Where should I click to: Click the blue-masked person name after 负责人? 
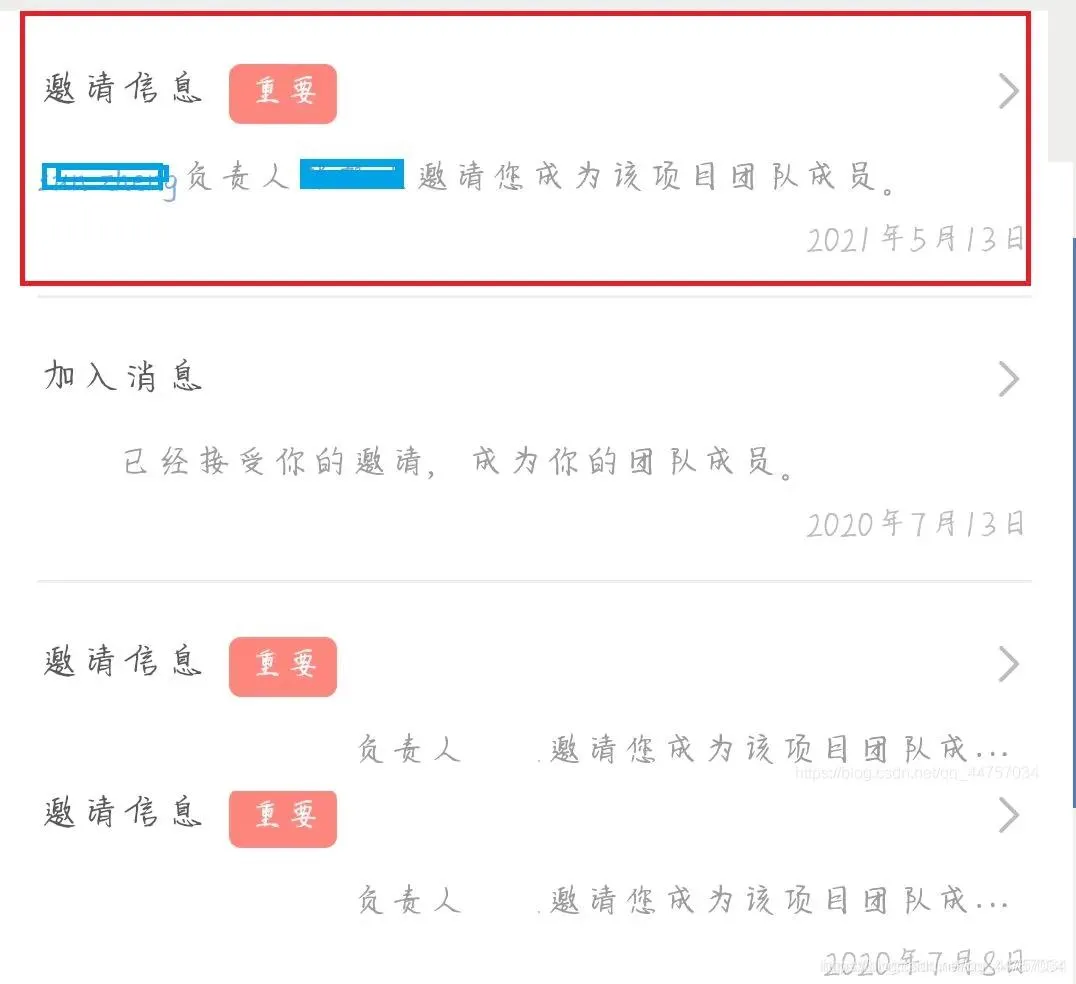[x=352, y=174]
